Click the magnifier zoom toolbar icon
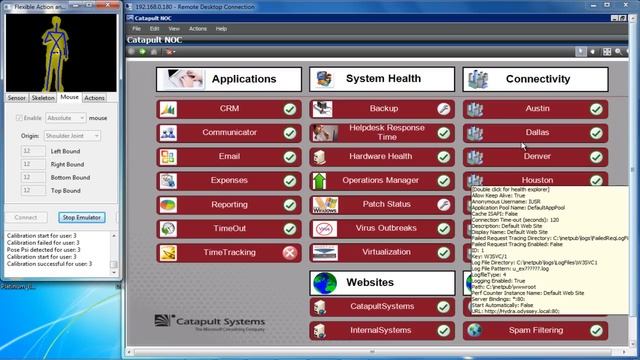This screenshot has width=640, height=360. (x=618, y=52)
